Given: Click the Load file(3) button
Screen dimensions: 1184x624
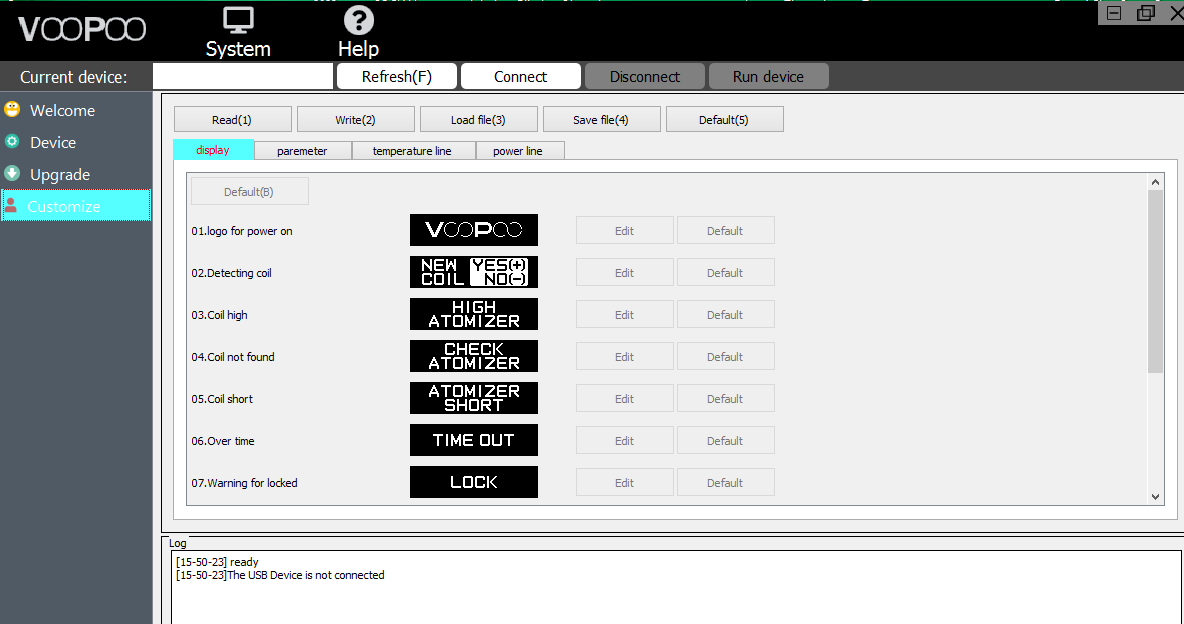Looking at the screenshot, I should click(x=478, y=119).
